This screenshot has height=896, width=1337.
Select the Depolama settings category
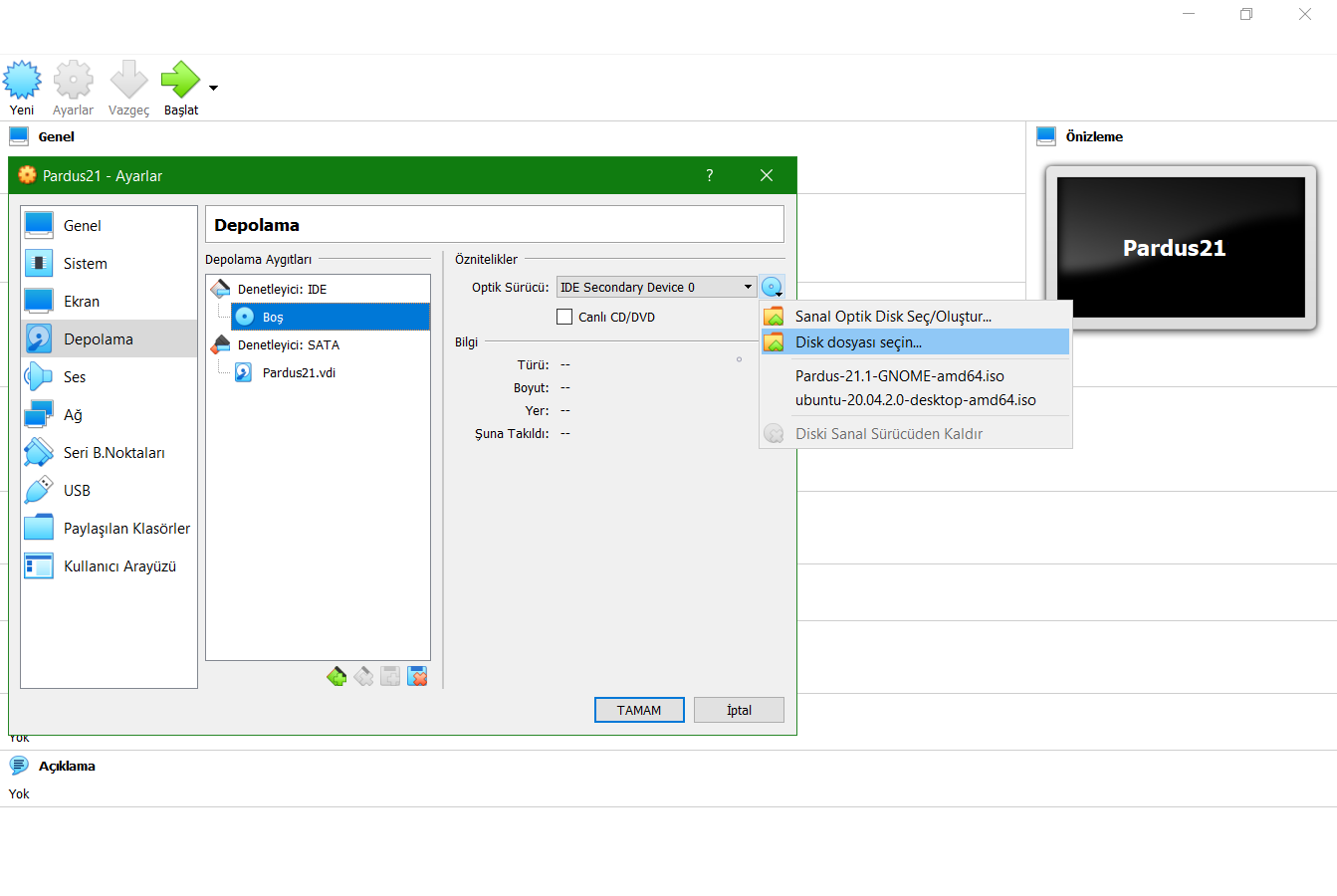[x=110, y=339]
